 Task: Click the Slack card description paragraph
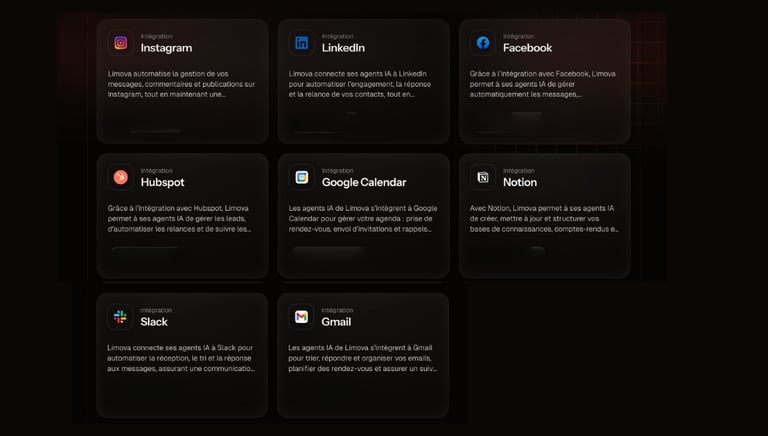click(180, 358)
